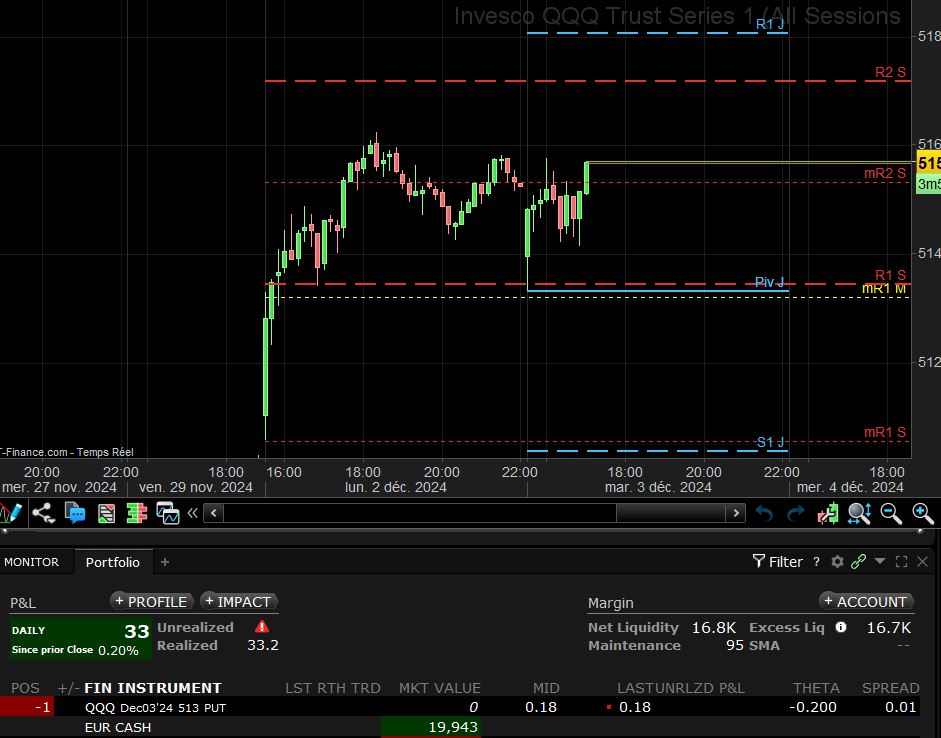Screen dimensions: 941x738
Task: Open the chart drawing pencil tool
Action: pos(10,514)
